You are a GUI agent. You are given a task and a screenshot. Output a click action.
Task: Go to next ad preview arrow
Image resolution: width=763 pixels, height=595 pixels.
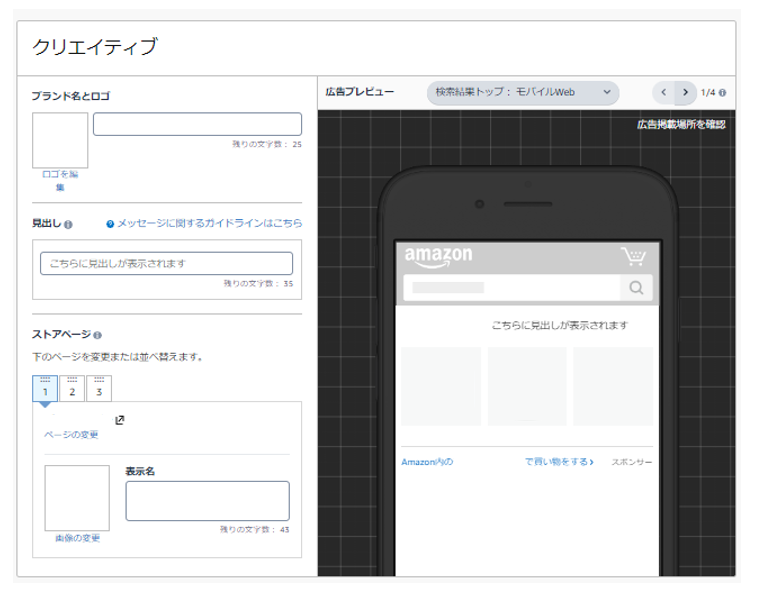point(685,92)
